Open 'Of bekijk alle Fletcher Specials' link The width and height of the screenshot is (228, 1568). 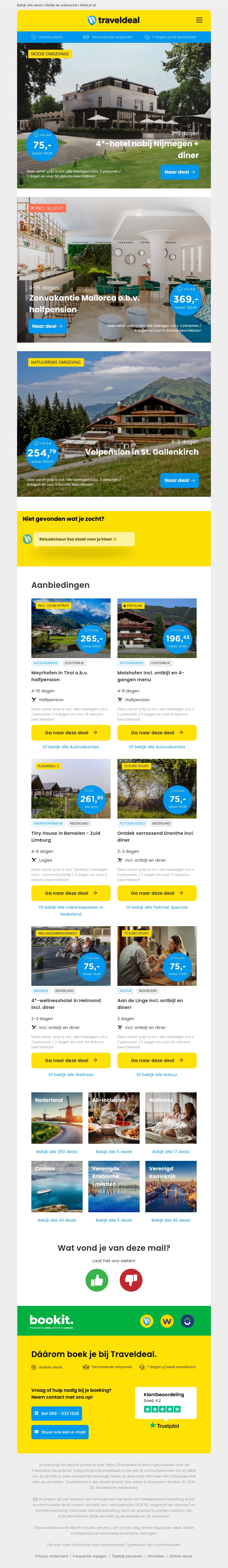coord(157,907)
